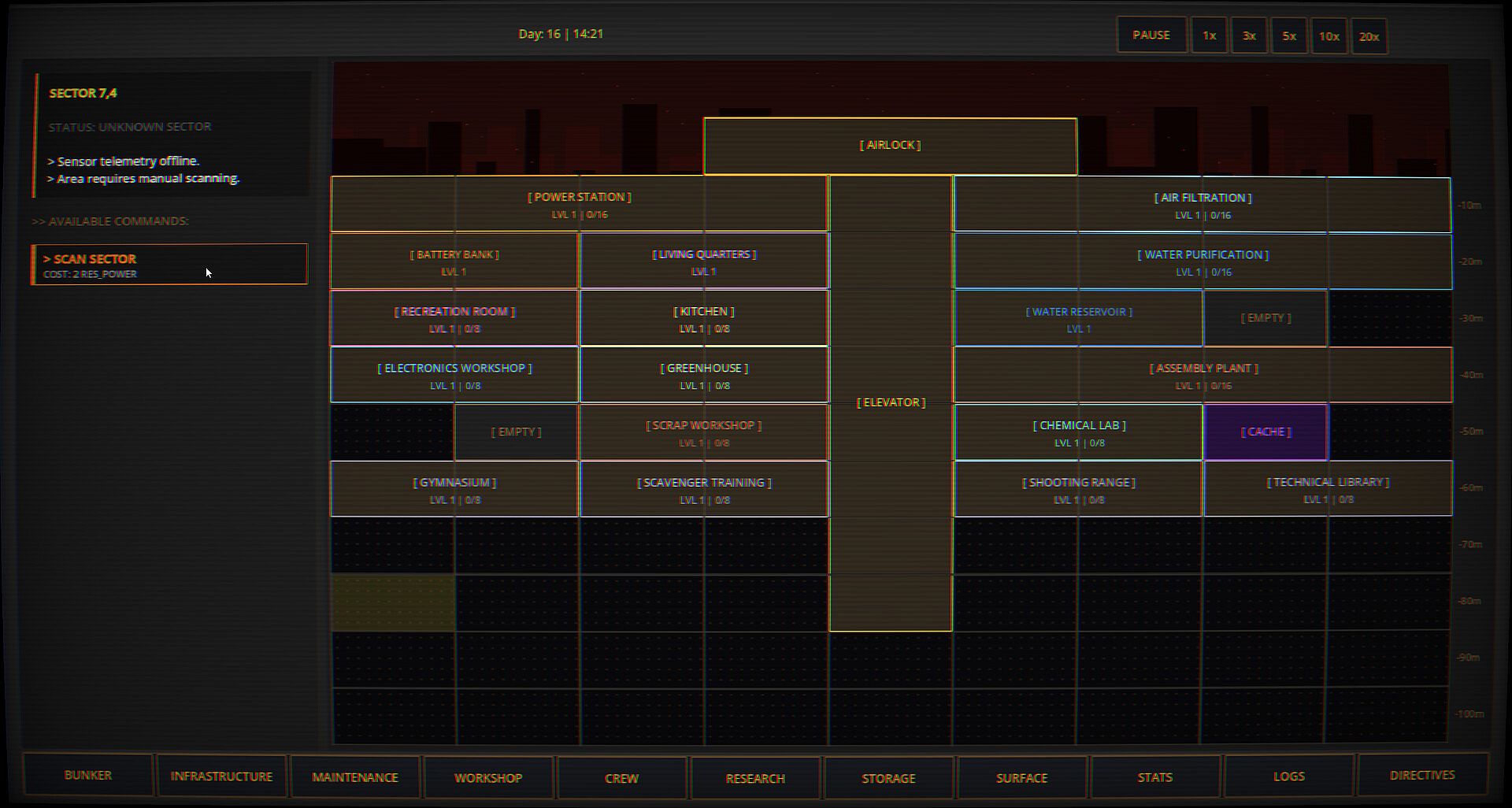Set game speed to 20x

pos(1369,36)
